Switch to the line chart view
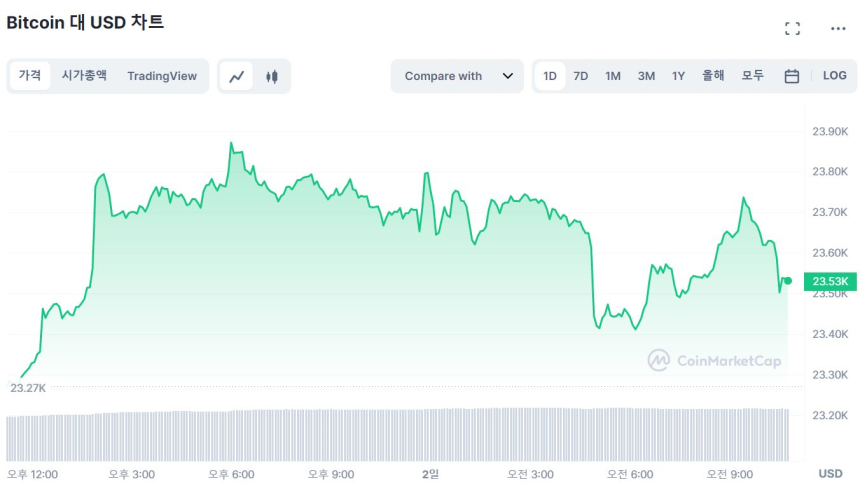Viewport: 860px width, 484px height. (x=237, y=76)
